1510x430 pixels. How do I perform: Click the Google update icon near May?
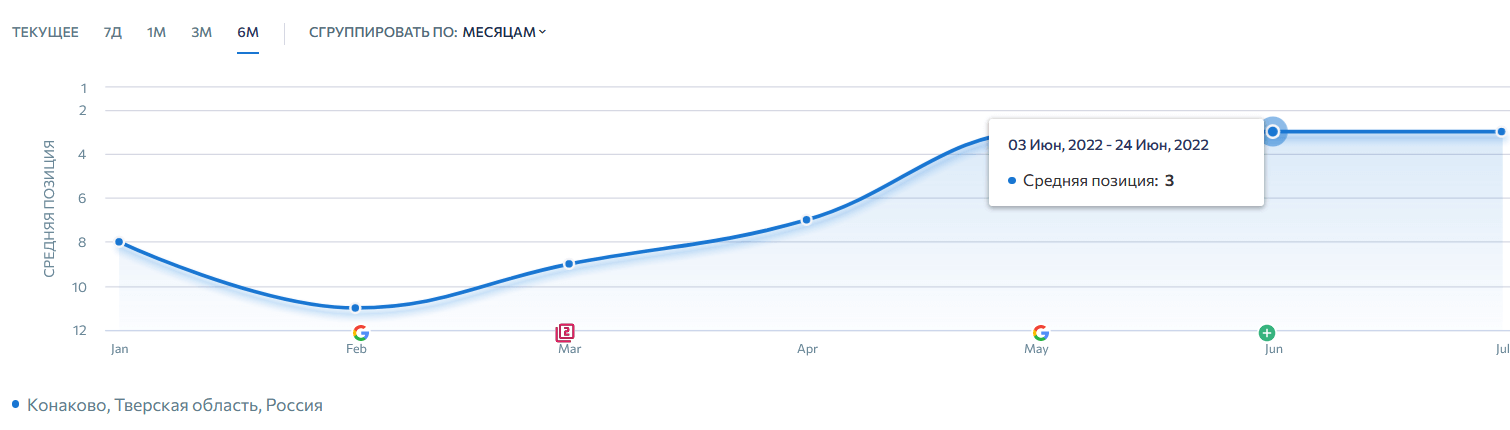pos(1040,333)
